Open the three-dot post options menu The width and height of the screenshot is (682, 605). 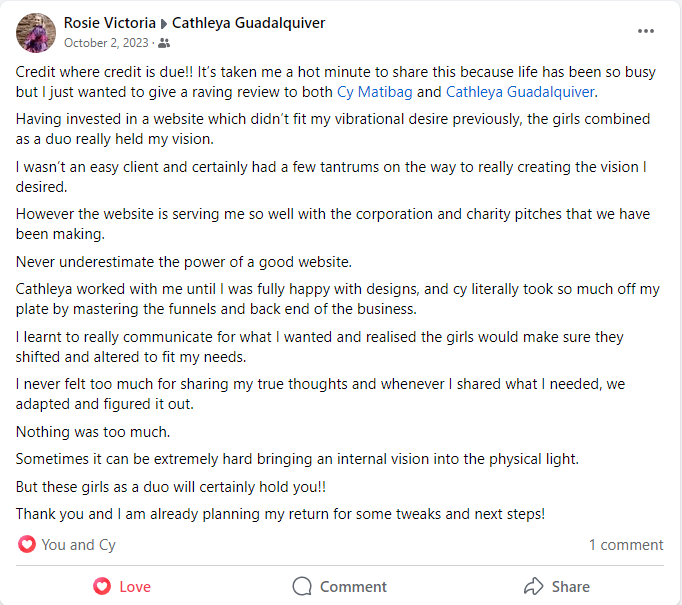(646, 31)
